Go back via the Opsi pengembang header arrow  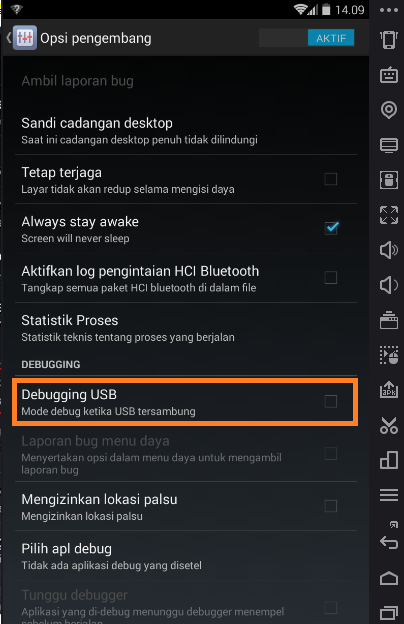[9, 38]
